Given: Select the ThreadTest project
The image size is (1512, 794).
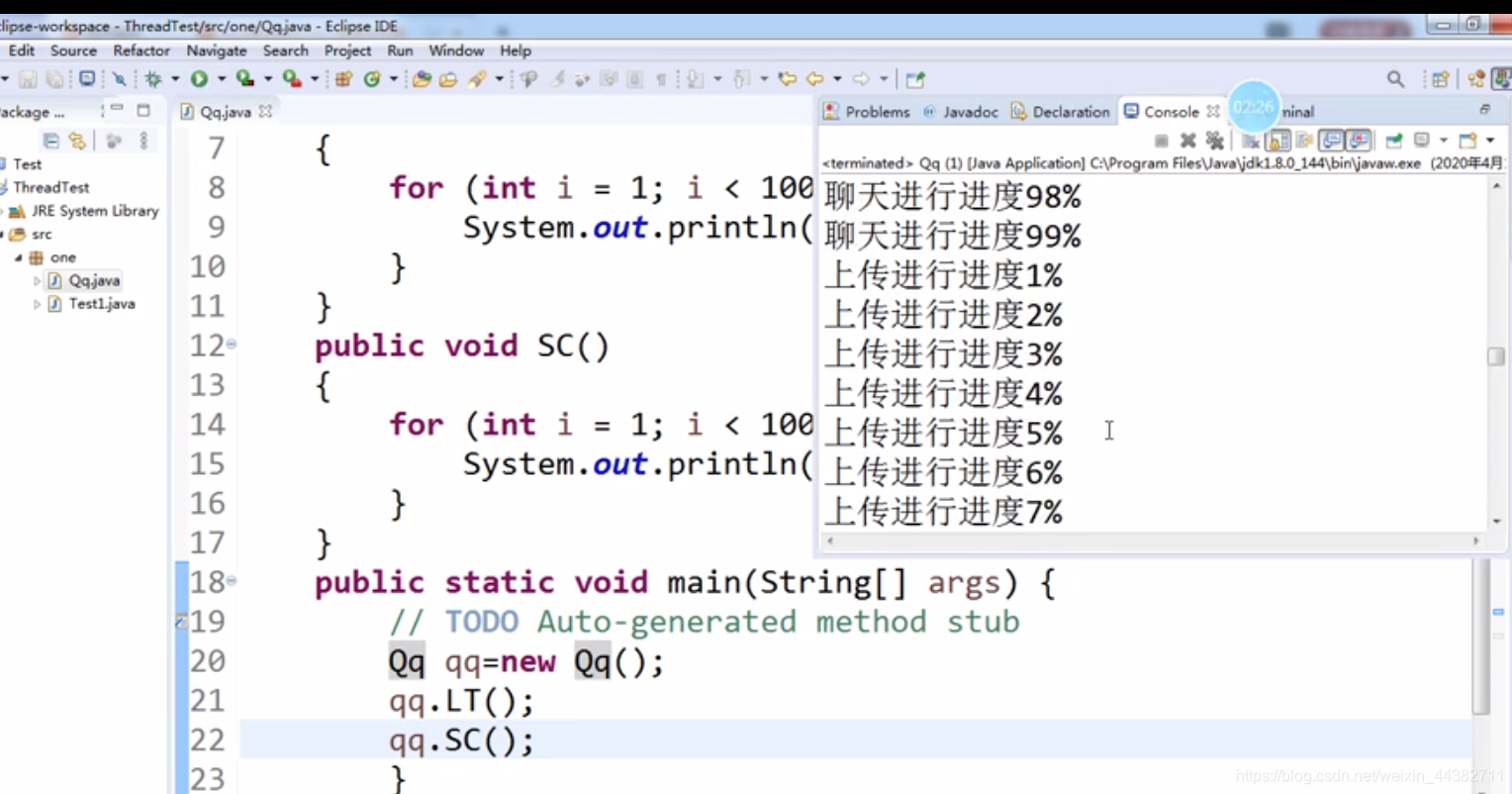Looking at the screenshot, I should point(45,187).
